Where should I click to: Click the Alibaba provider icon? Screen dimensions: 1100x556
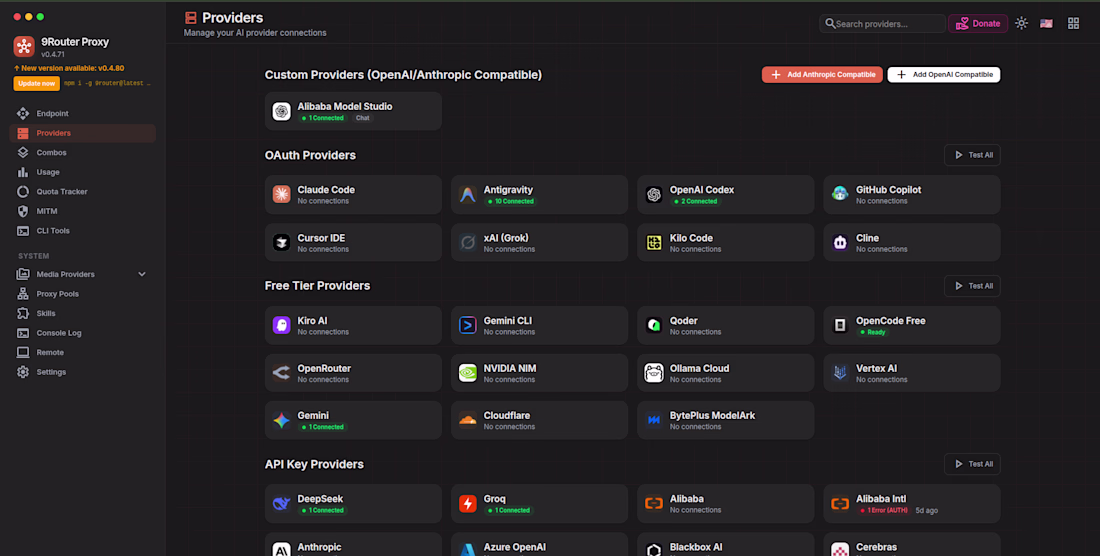(654, 503)
